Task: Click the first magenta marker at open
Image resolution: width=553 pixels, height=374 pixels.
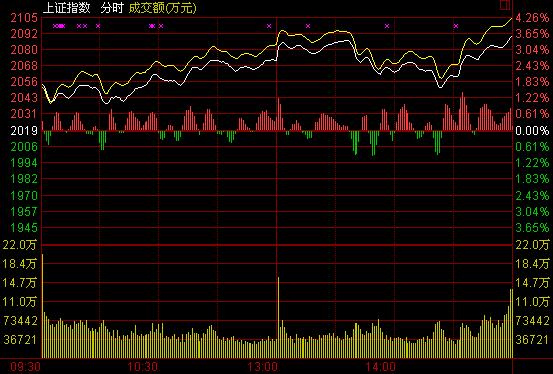Action: point(55,26)
